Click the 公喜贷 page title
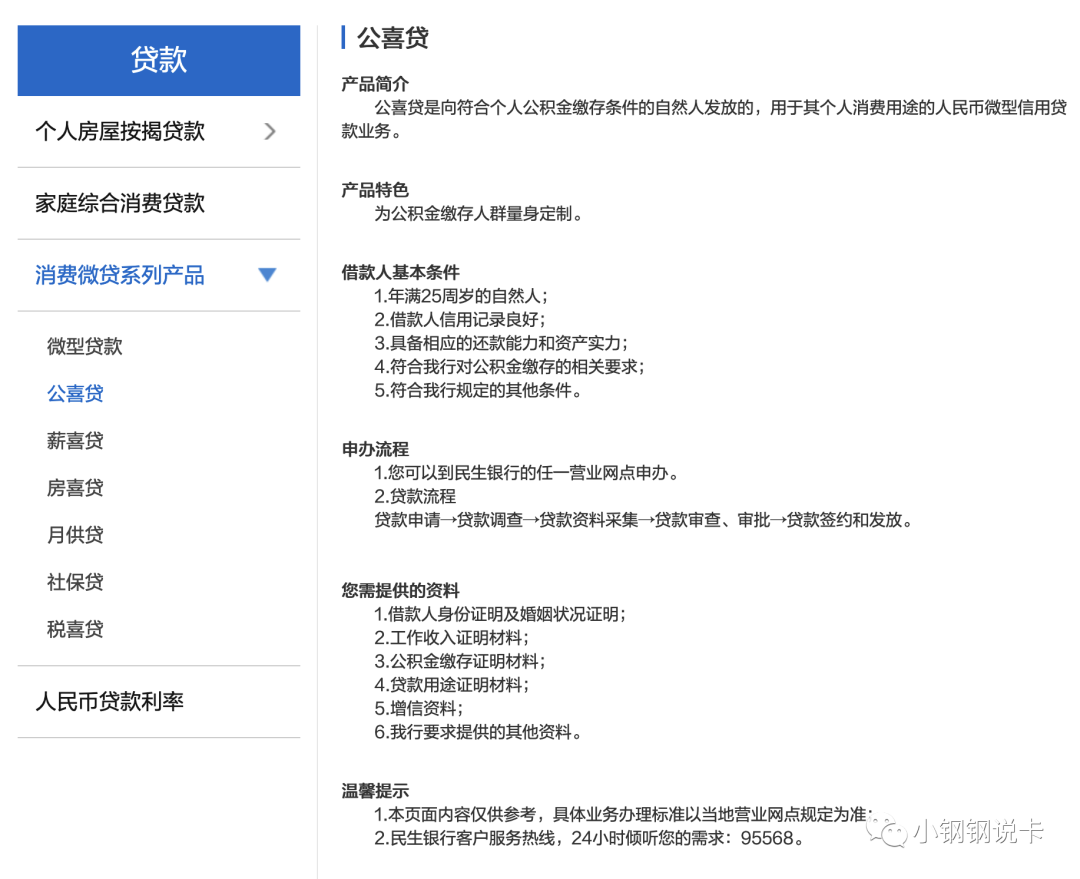The height and width of the screenshot is (879, 1080). pos(392,38)
